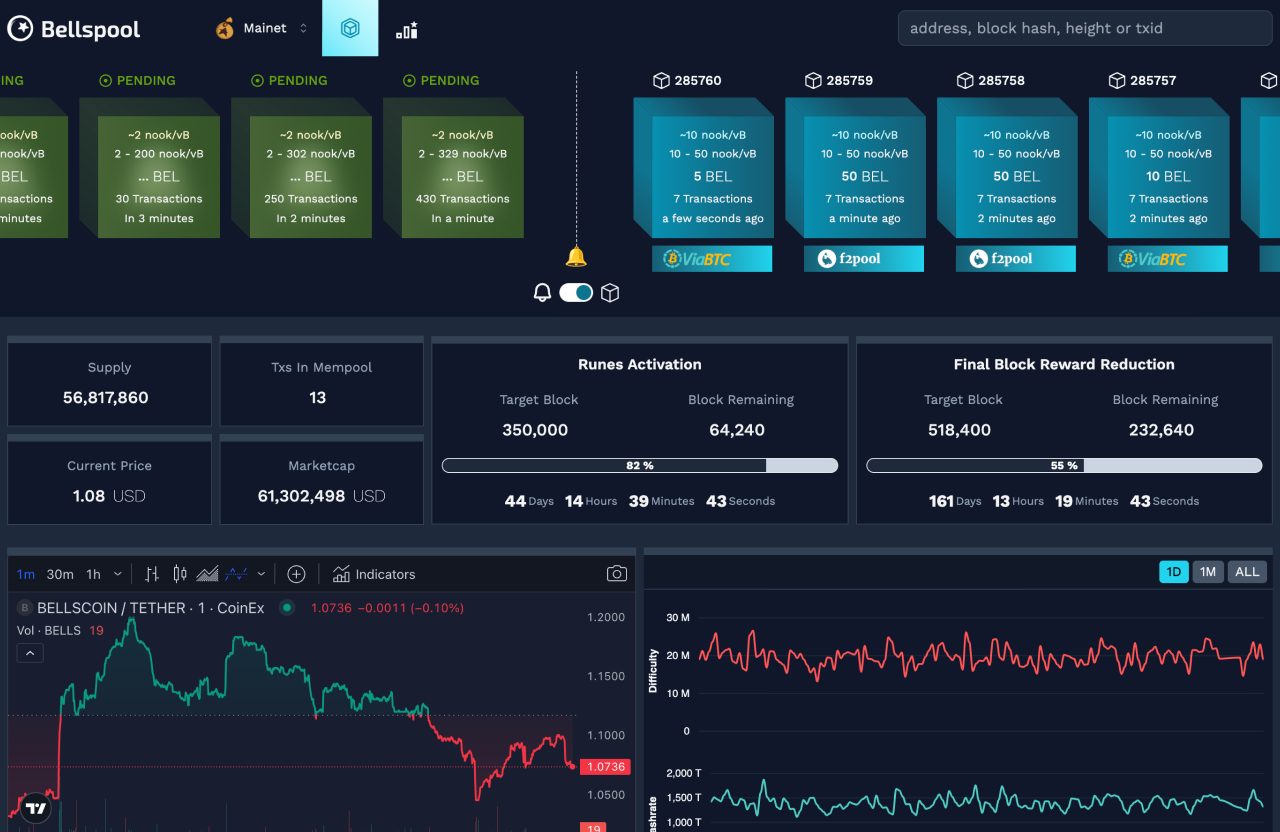Click the Supply value 56,817,860
Image resolution: width=1280 pixels, height=832 pixels.
click(x=106, y=397)
